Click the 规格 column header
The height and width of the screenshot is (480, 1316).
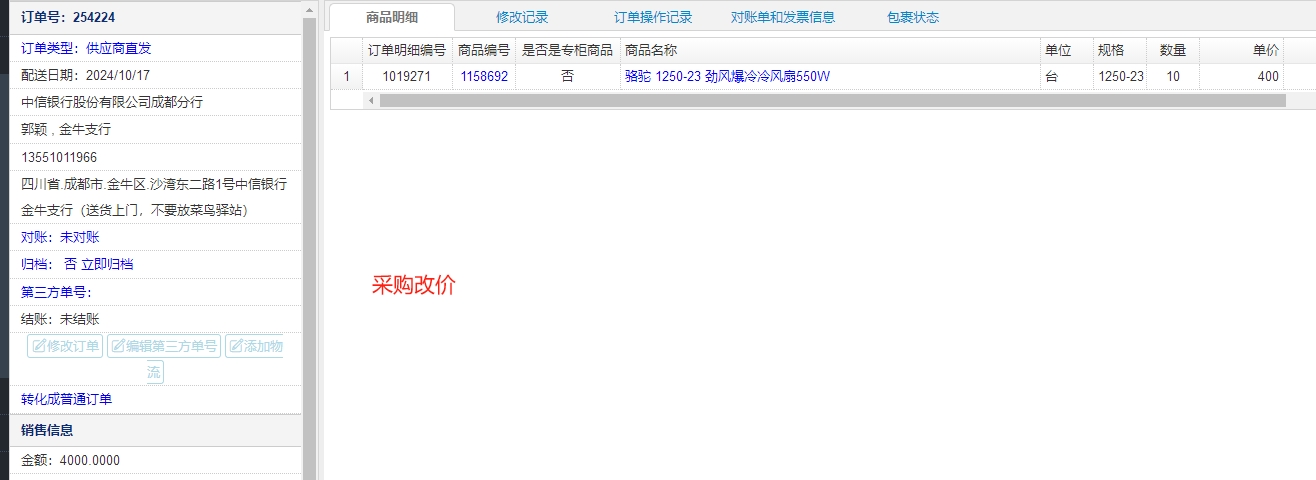tap(1121, 50)
